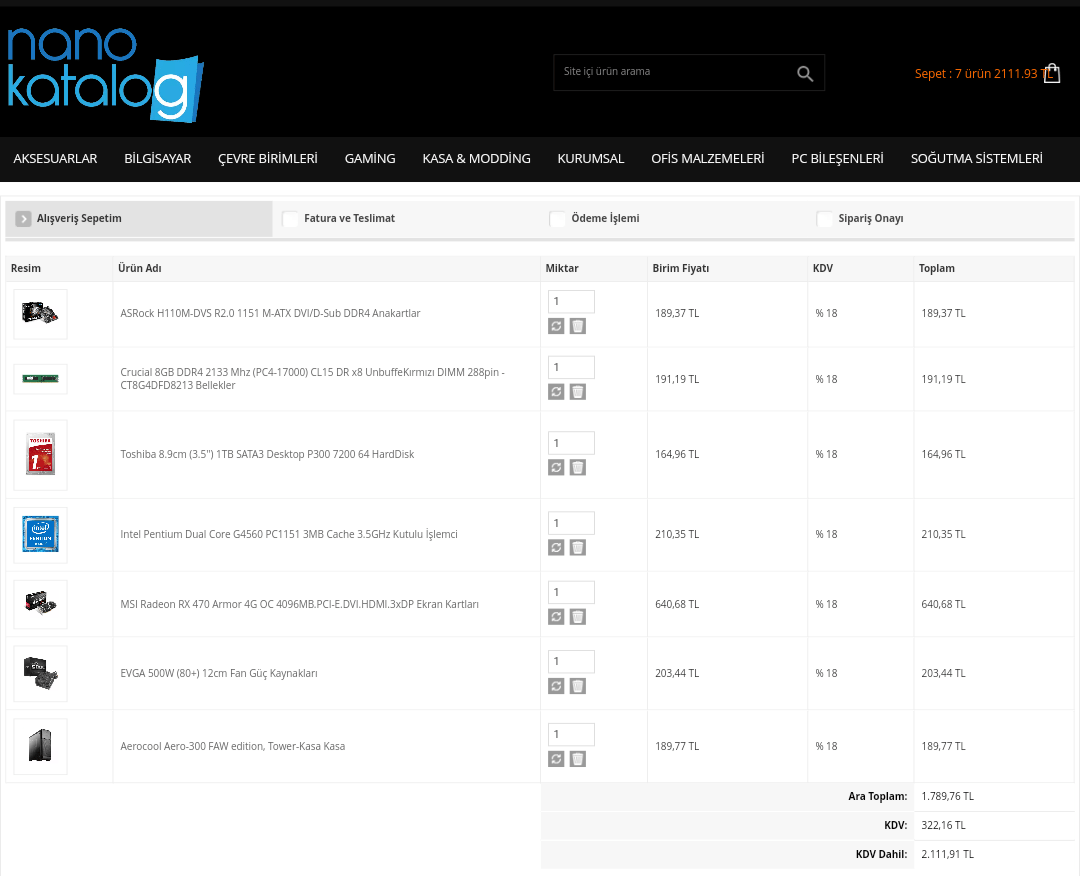Open the SOĞUTMA SİSTEMLERİ menu
1080x876 pixels.
(x=977, y=158)
